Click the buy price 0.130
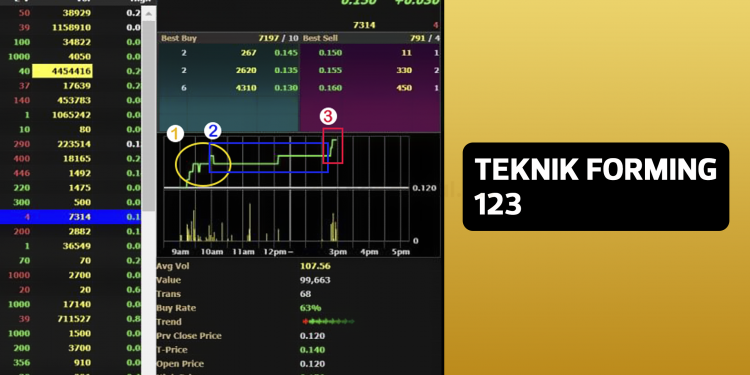Screen dimensions: 750x375 286,88
